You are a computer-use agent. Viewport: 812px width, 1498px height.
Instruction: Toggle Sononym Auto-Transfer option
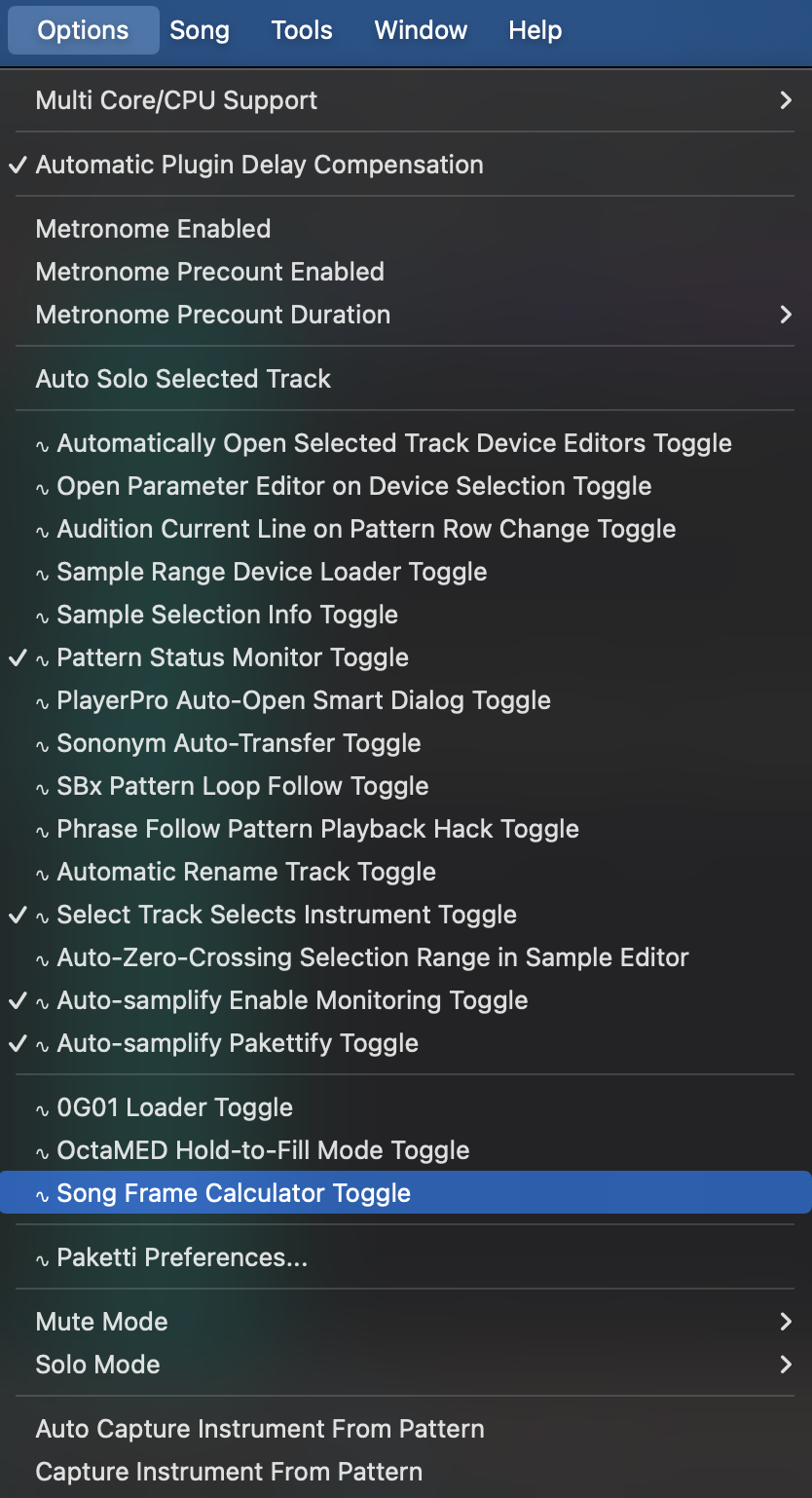click(x=239, y=743)
